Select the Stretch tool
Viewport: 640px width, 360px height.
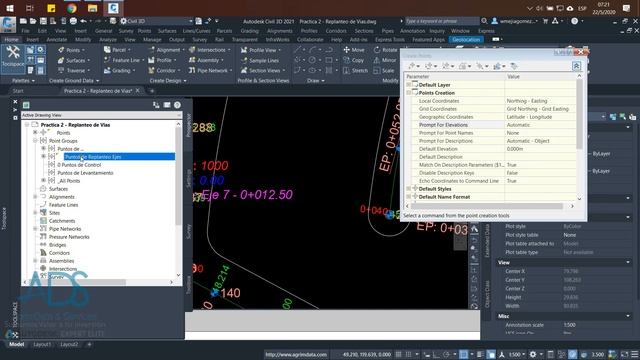pos(355,70)
